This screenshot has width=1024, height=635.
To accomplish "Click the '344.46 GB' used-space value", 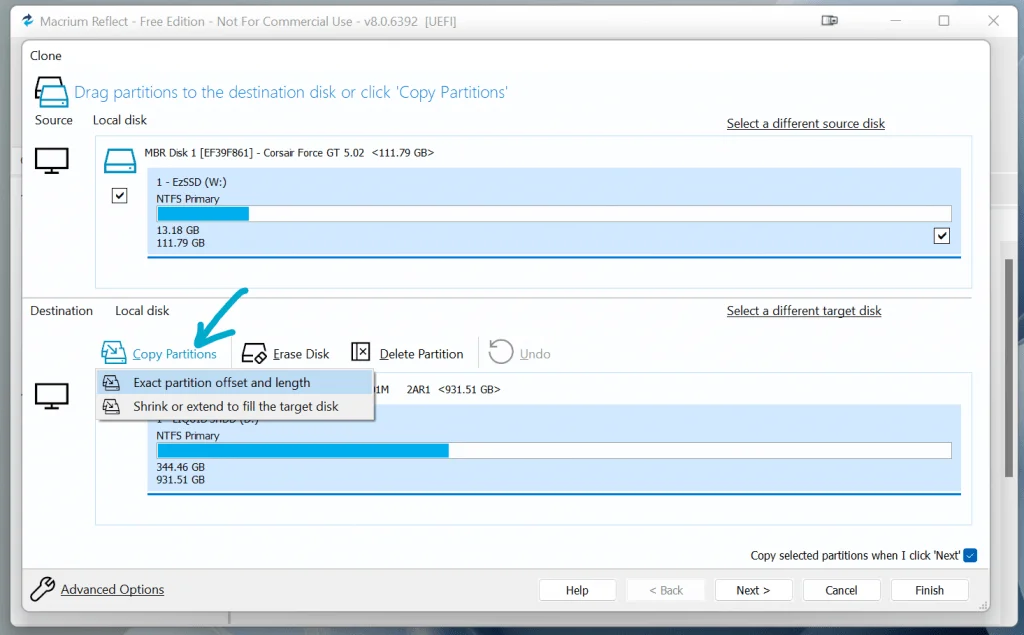I will [180, 467].
